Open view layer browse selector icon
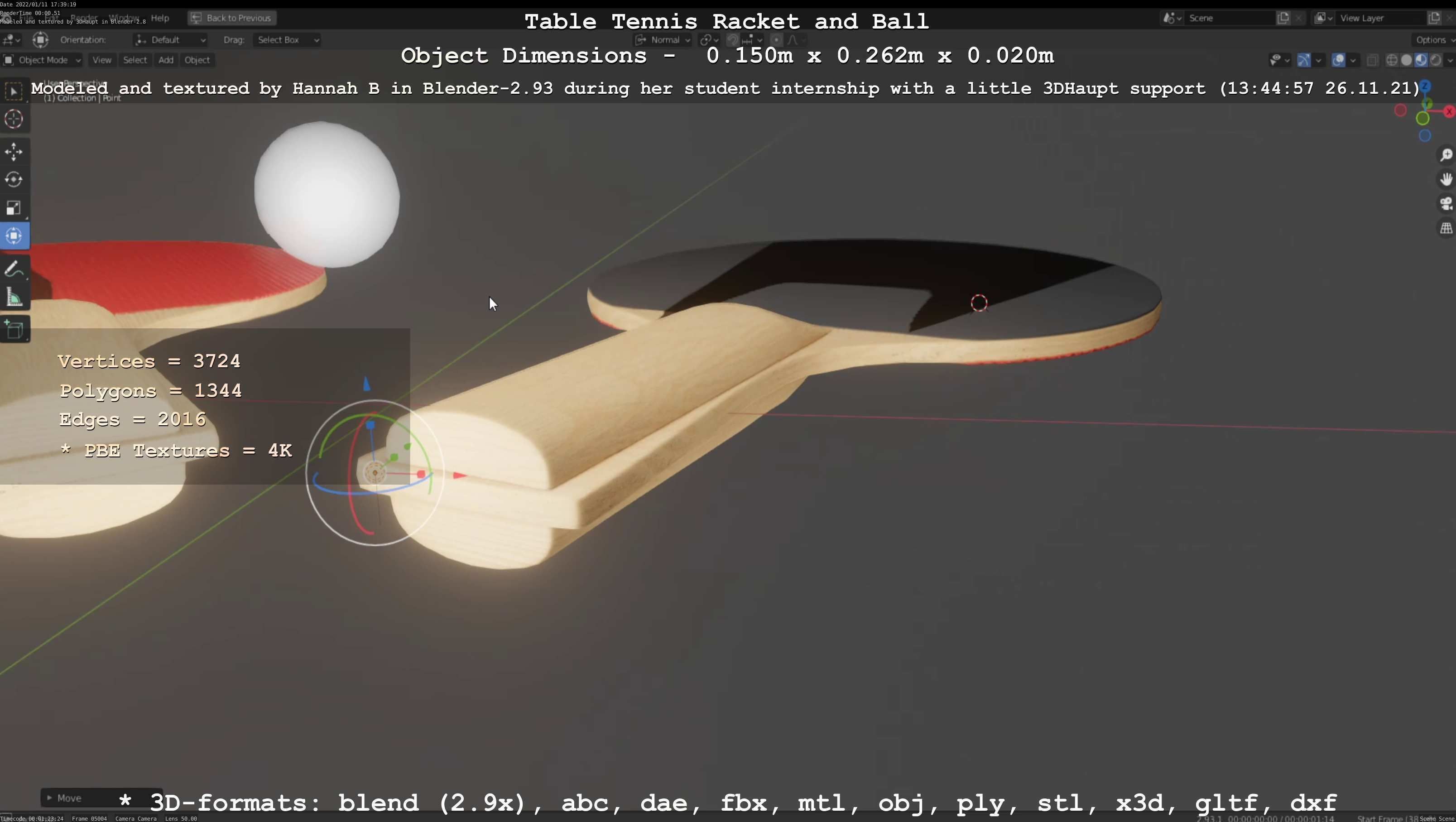1456x822 pixels. [1324, 18]
